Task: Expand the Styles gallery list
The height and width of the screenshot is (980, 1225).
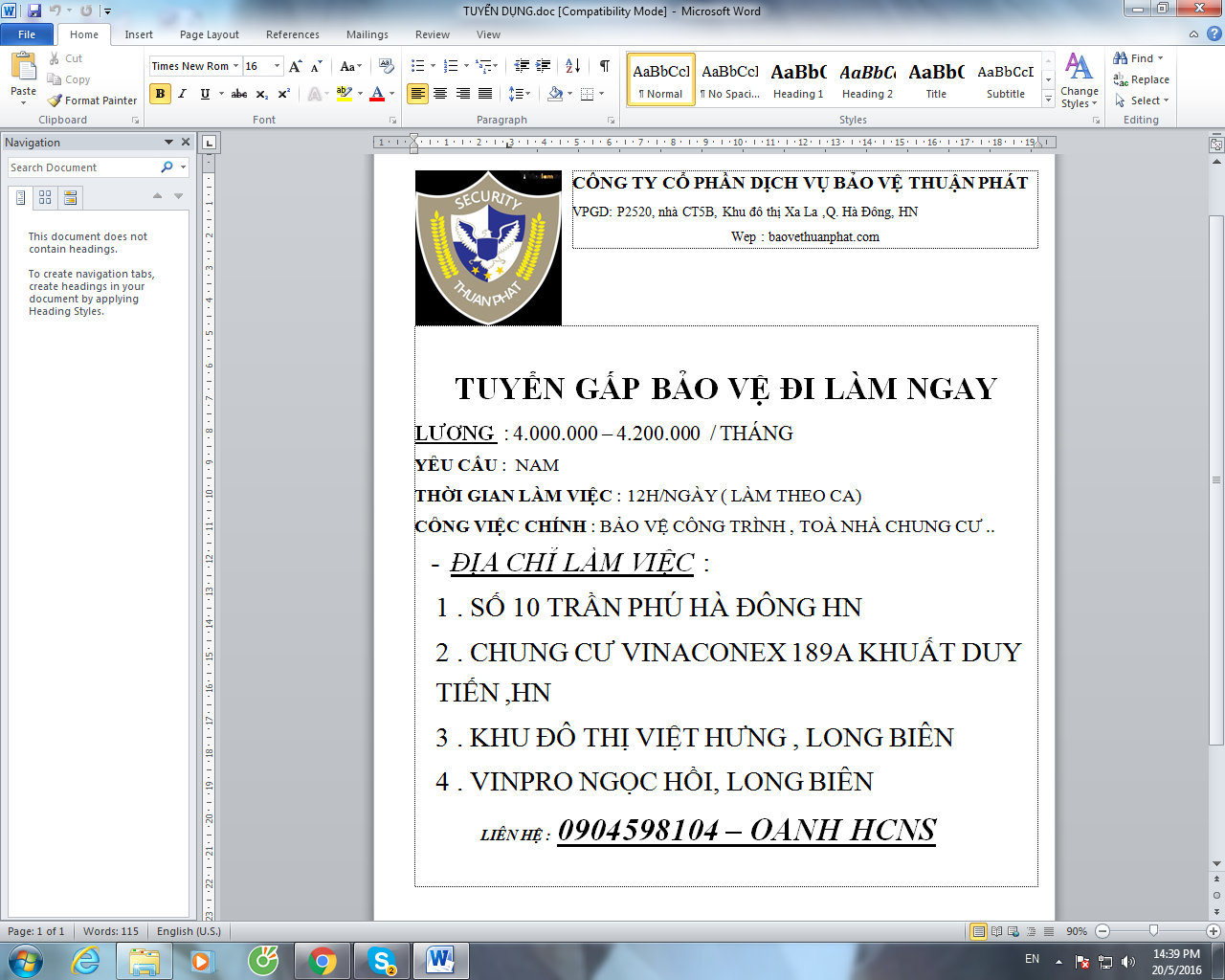Action: pos(1049,100)
